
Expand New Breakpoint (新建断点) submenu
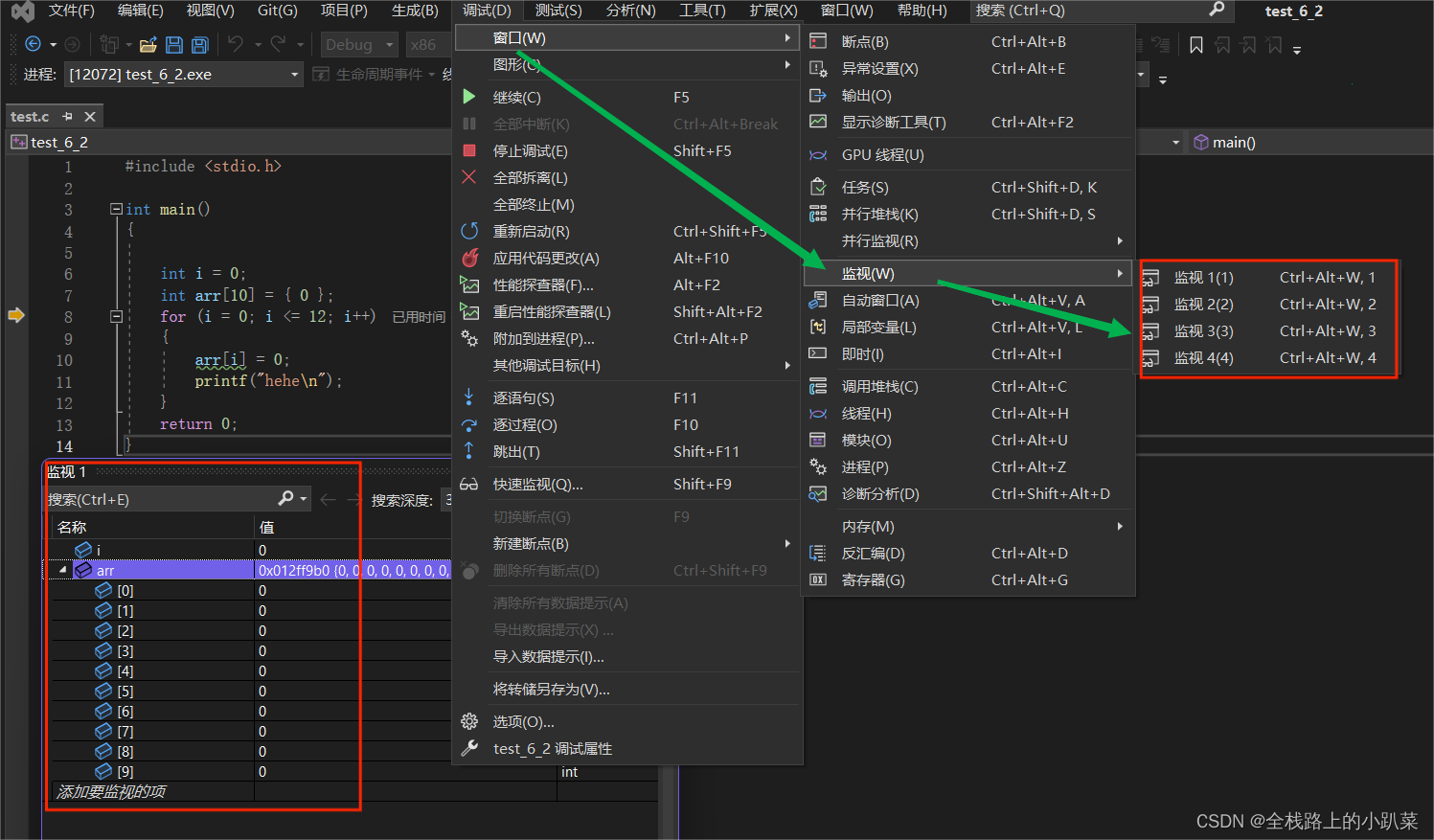pyautogui.click(x=627, y=543)
